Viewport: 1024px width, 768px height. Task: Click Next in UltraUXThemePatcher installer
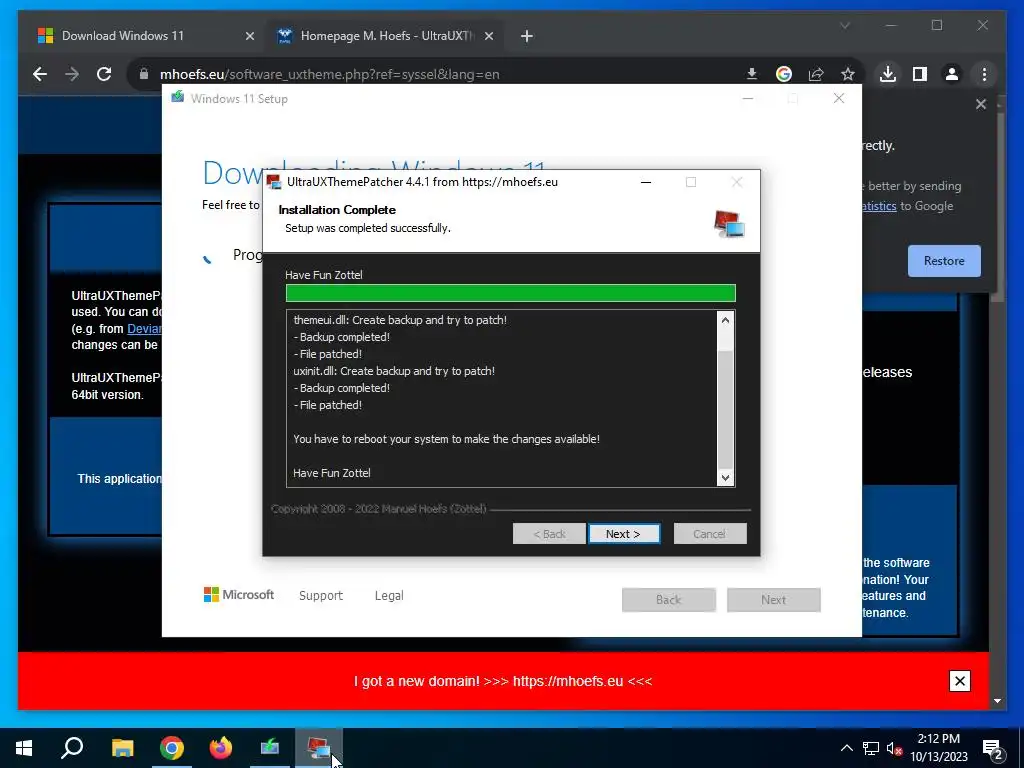(x=624, y=534)
